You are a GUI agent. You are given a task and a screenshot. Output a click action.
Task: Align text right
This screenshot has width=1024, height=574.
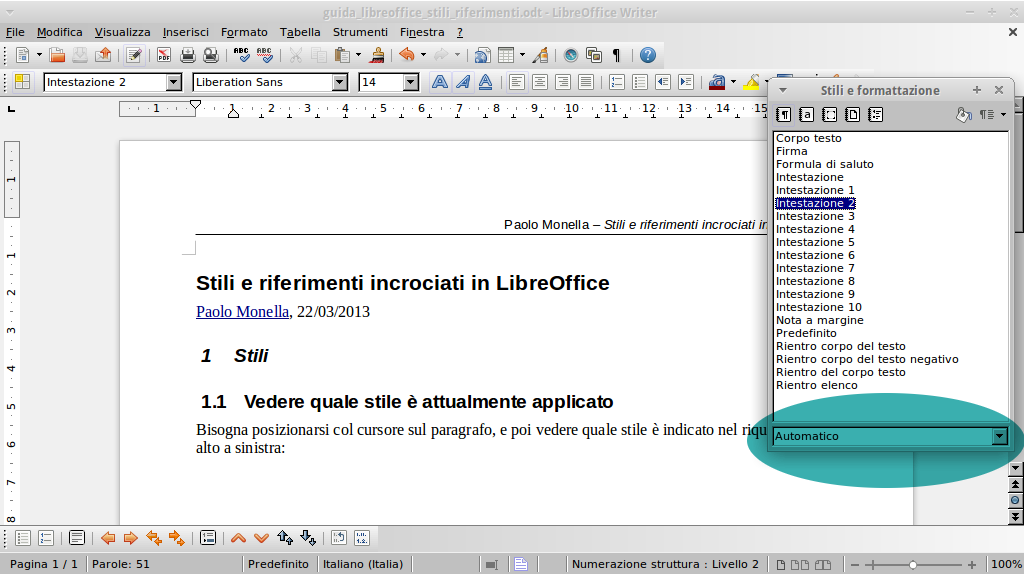coord(562,82)
